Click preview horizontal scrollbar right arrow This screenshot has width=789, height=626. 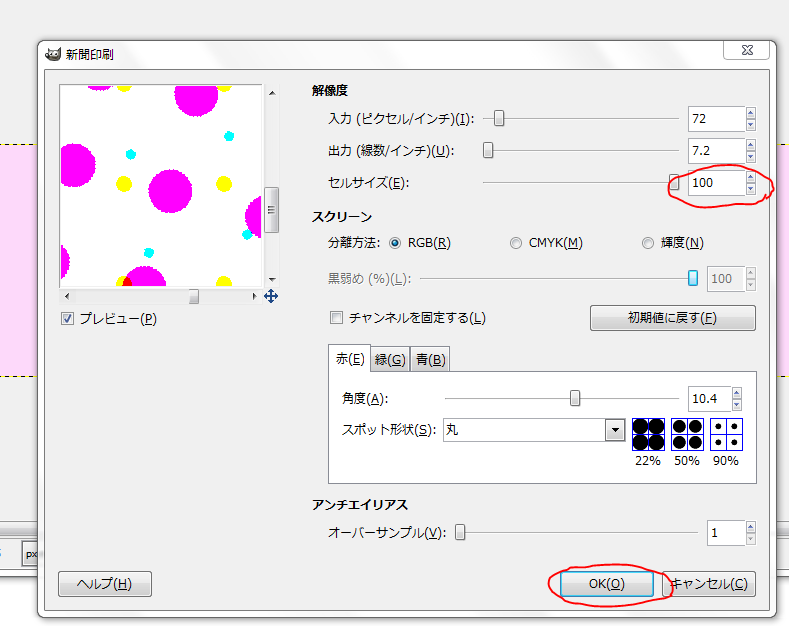(x=254, y=296)
